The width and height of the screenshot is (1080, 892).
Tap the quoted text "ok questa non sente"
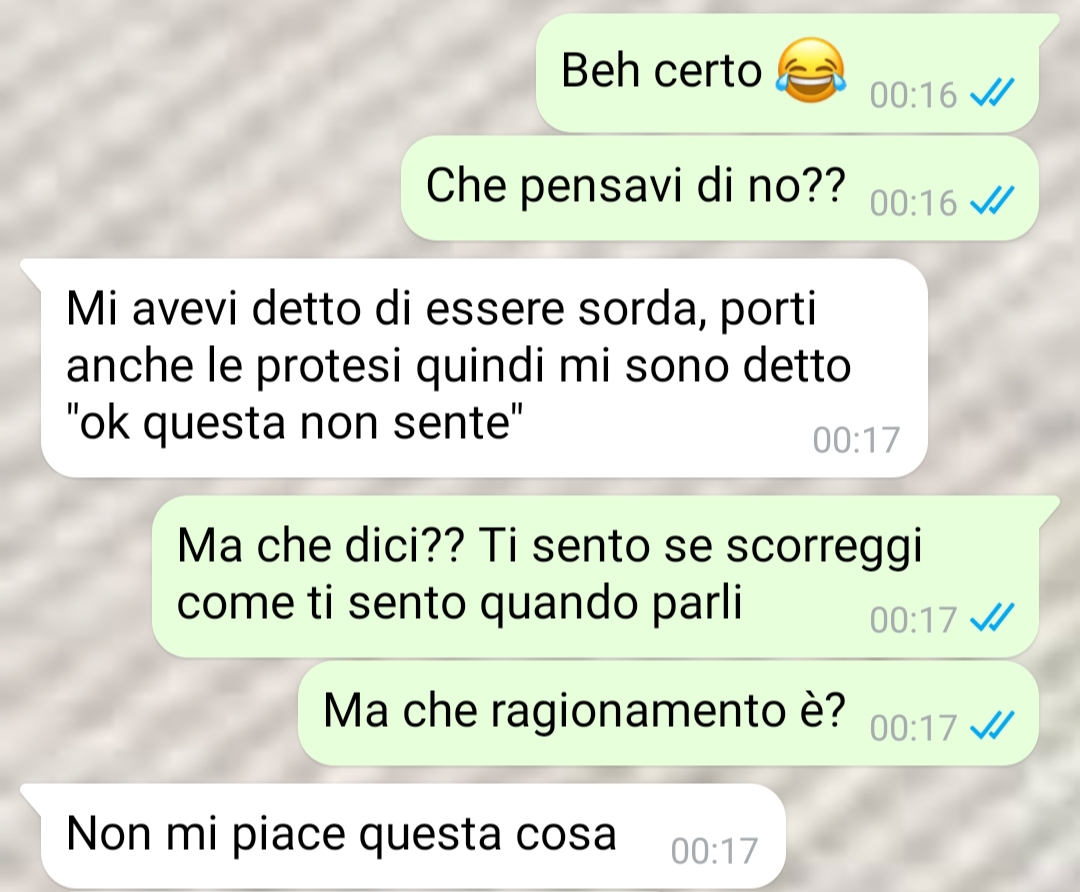[x=295, y=423]
